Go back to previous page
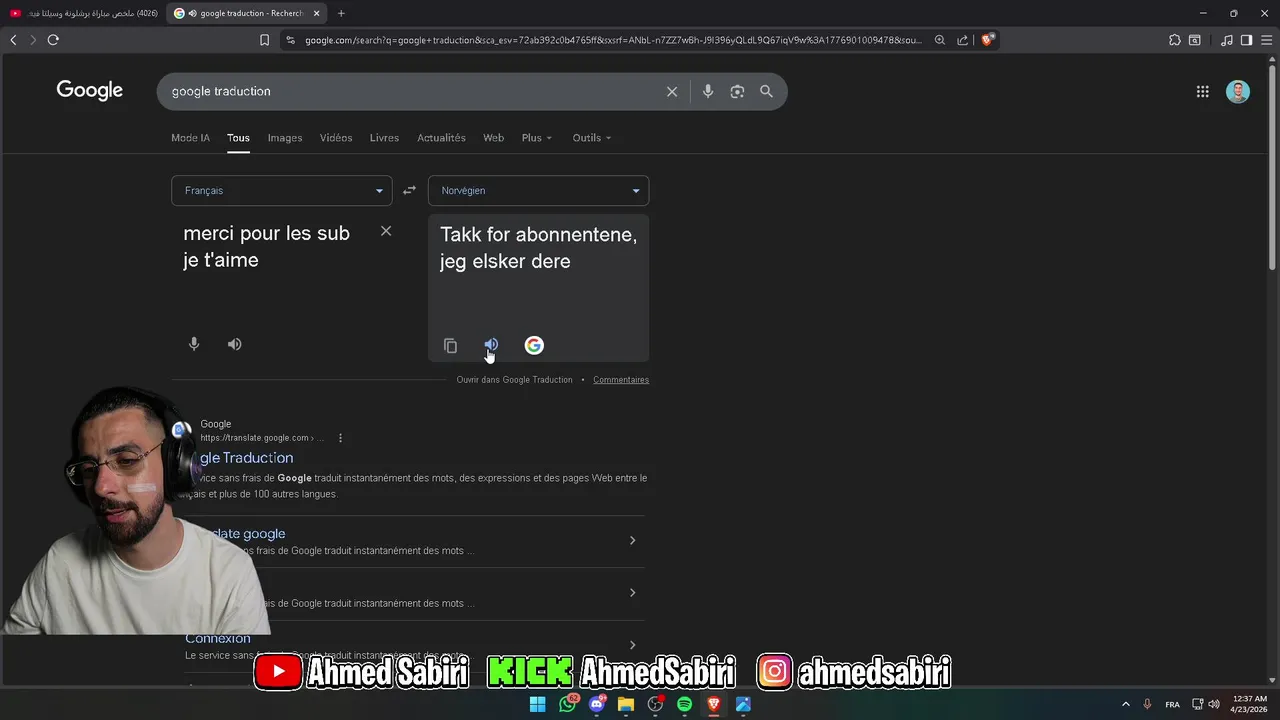1280x720 pixels. point(13,40)
